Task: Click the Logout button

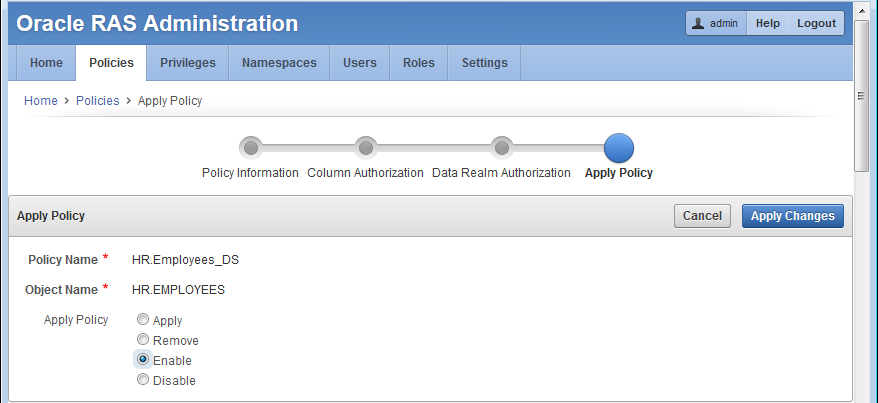Action: coord(816,24)
